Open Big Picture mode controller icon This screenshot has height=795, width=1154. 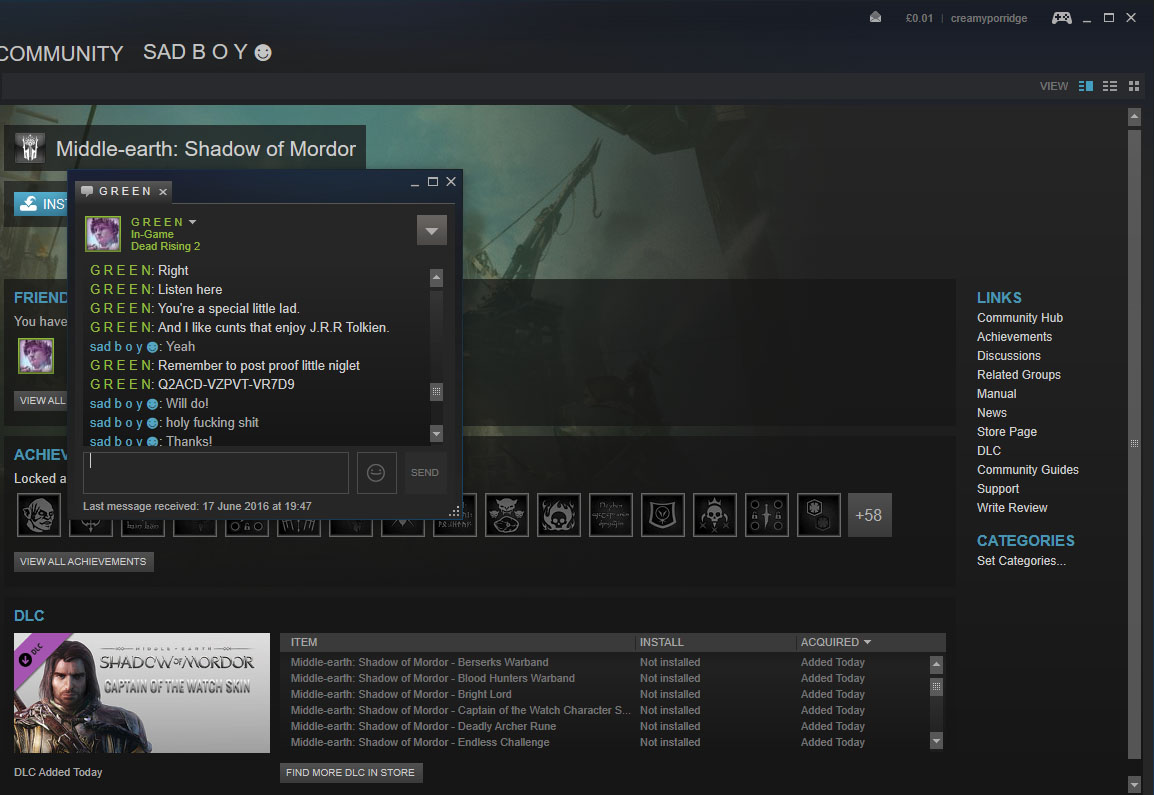[x=1061, y=18]
